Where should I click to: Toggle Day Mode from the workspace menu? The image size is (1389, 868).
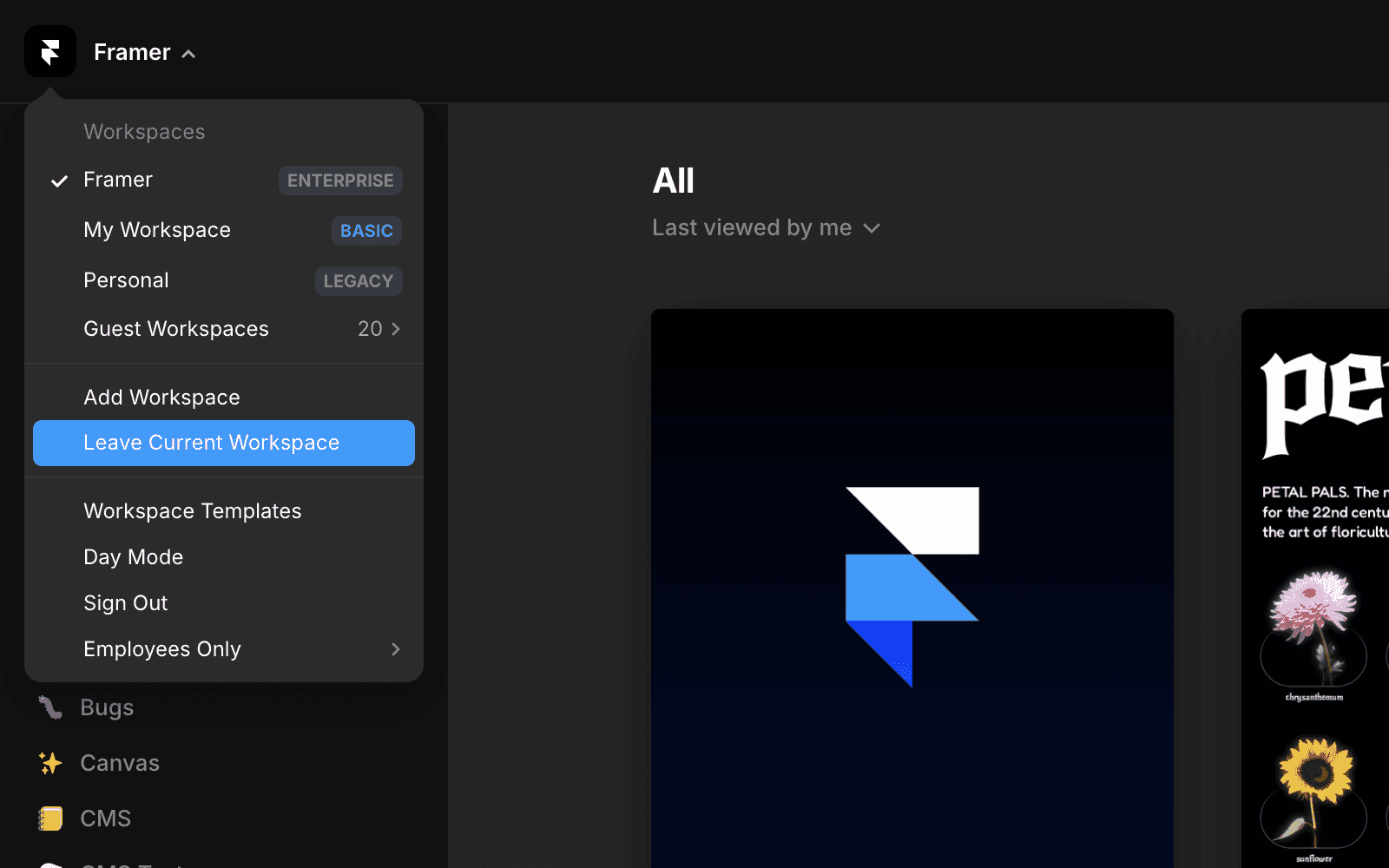point(133,556)
